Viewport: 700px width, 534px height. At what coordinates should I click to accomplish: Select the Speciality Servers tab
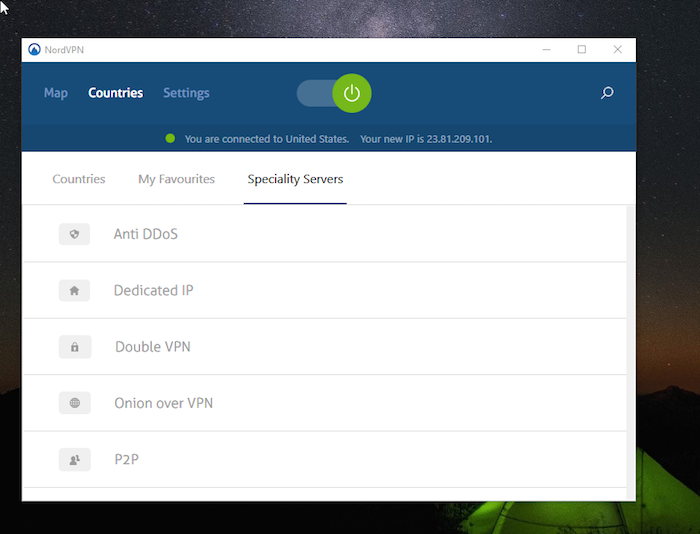(295, 179)
